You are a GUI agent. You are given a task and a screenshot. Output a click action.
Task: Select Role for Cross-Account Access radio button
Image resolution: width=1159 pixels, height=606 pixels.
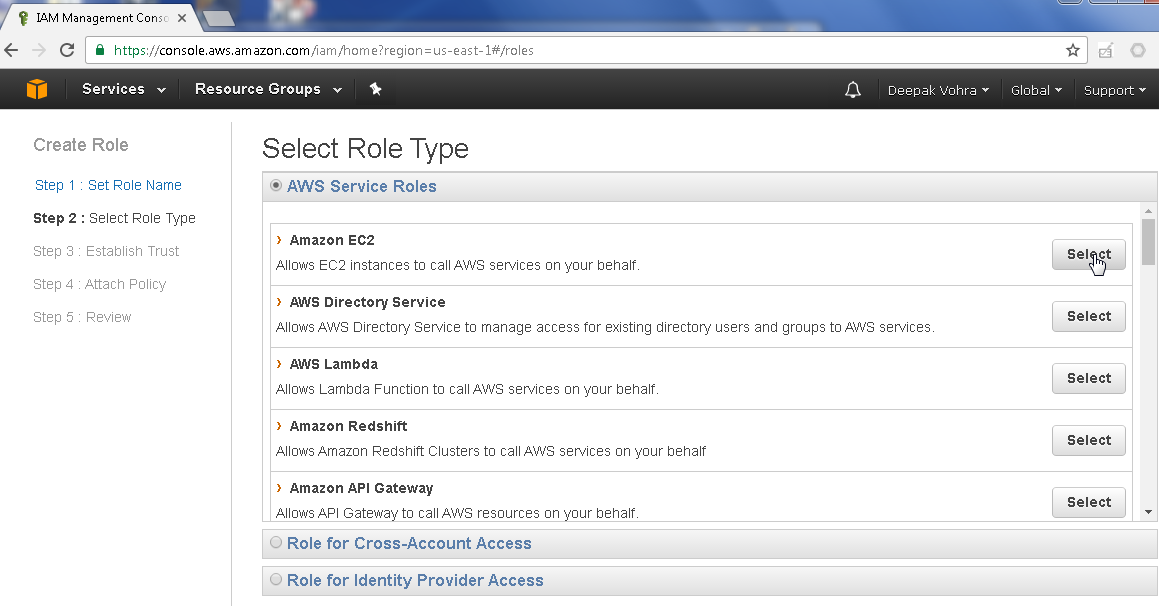click(276, 542)
